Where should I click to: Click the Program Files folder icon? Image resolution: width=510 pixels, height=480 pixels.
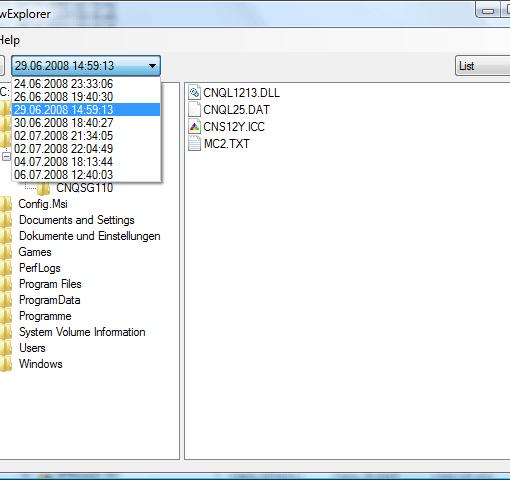point(6,284)
